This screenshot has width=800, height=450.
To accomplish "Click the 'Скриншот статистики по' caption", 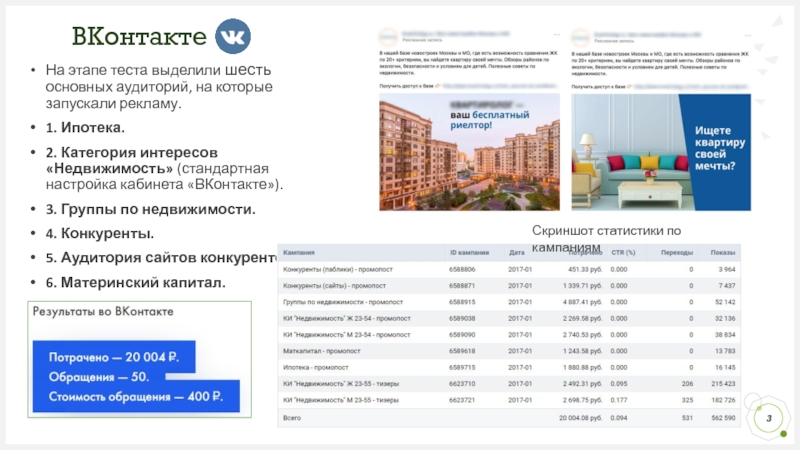I will [x=606, y=231].
